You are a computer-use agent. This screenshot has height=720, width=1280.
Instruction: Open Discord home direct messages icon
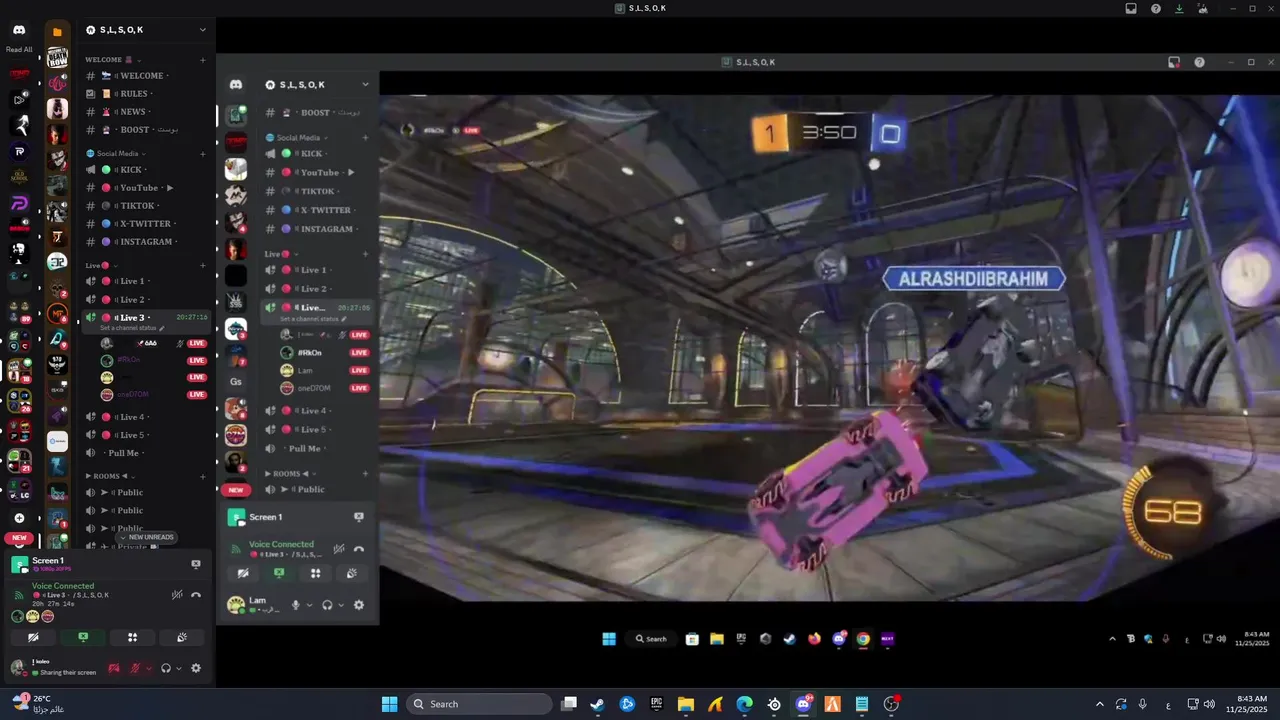click(x=19, y=31)
